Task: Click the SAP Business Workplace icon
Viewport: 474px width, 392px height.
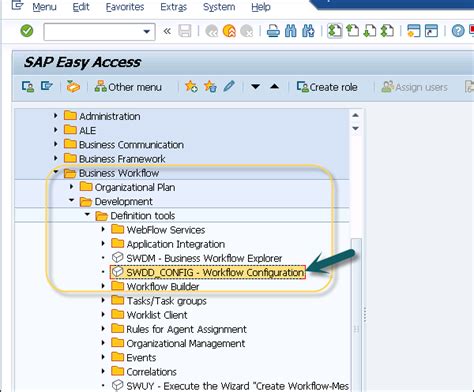Action: [x=73, y=87]
